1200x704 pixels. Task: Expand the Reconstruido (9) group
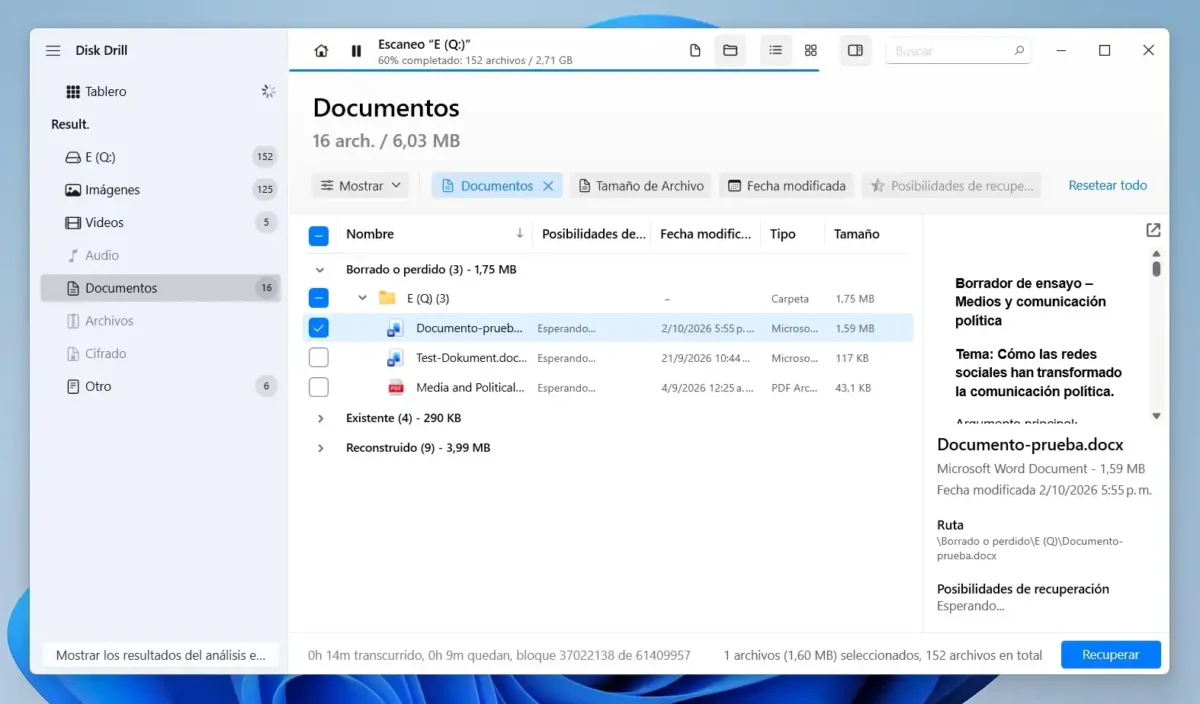coord(320,448)
